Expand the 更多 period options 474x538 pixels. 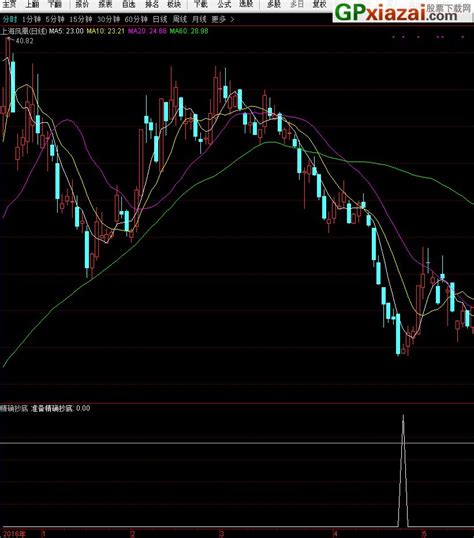click(222, 19)
